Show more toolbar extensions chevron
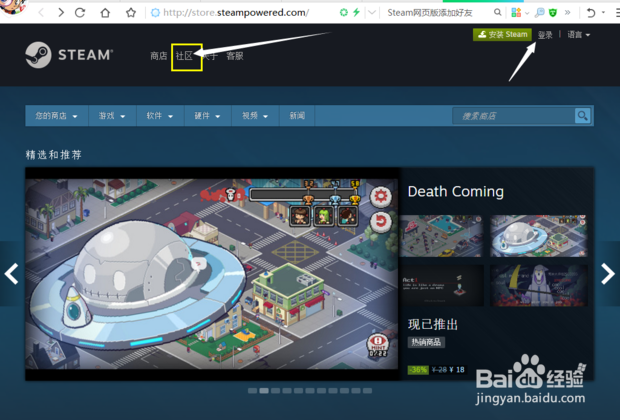This screenshot has width=620, height=420. [x=567, y=12]
